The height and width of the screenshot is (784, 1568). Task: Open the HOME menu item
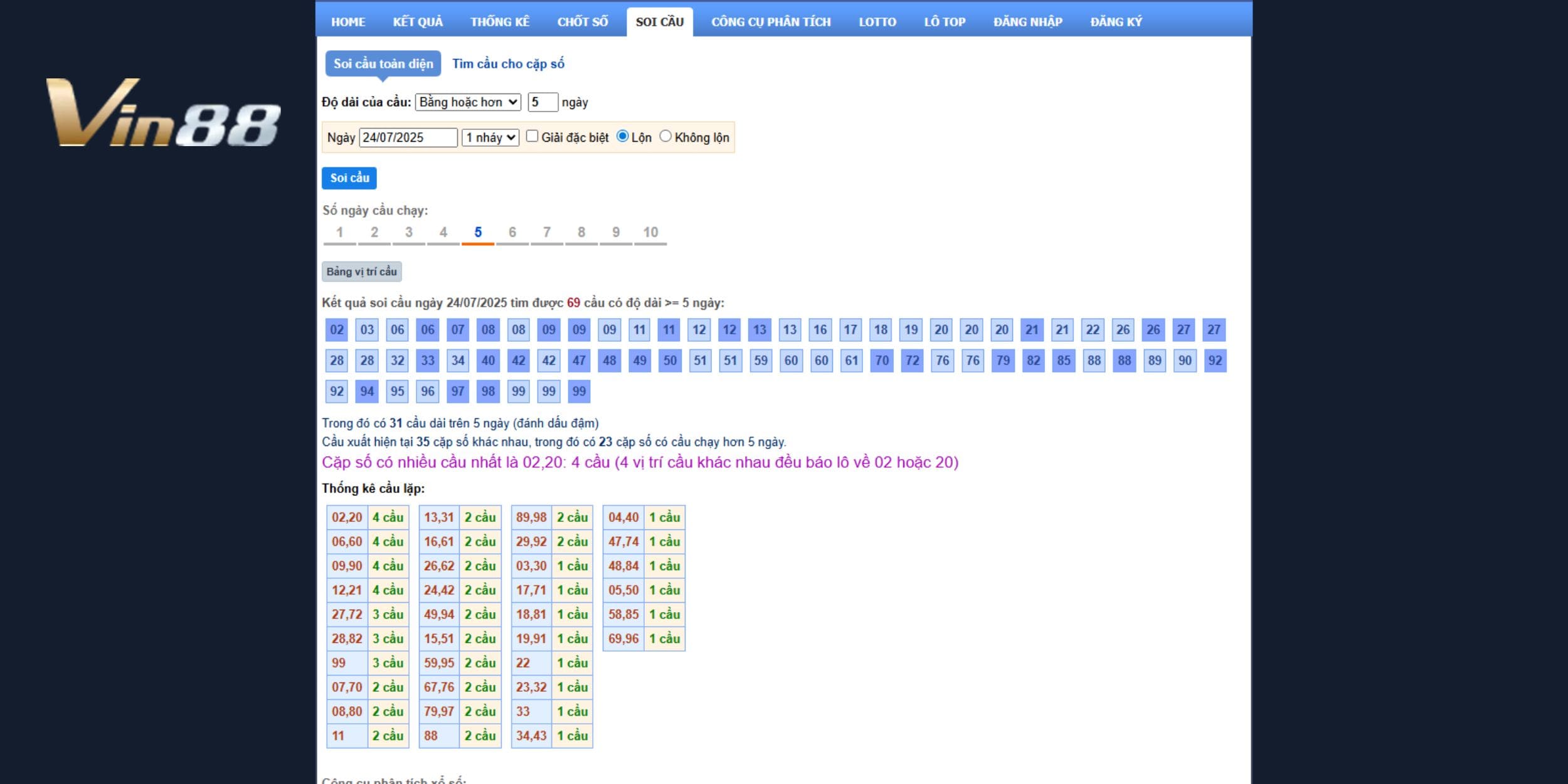(x=348, y=22)
